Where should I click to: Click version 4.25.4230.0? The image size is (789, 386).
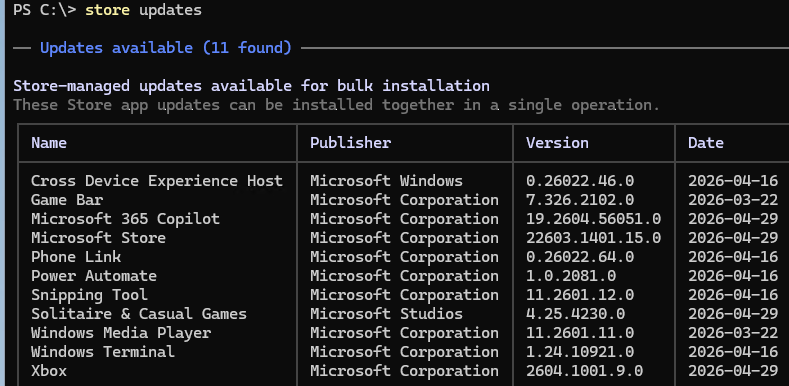pyautogui.click(x=576, y=314)
